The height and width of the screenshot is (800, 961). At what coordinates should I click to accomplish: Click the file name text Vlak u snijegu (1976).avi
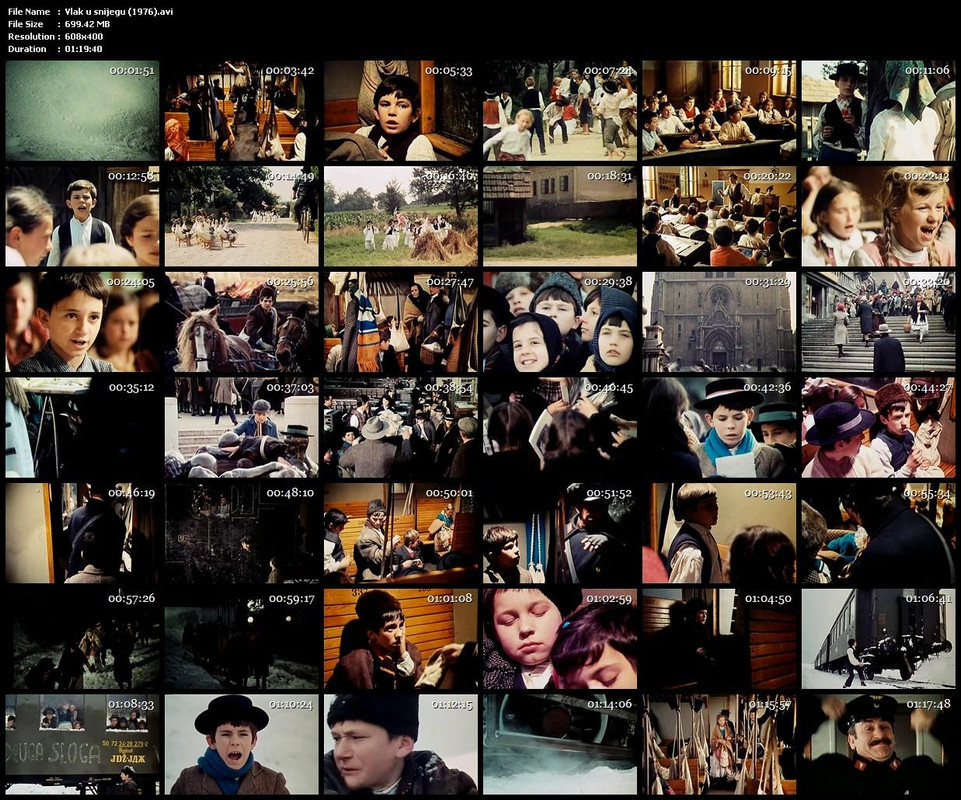119,12
